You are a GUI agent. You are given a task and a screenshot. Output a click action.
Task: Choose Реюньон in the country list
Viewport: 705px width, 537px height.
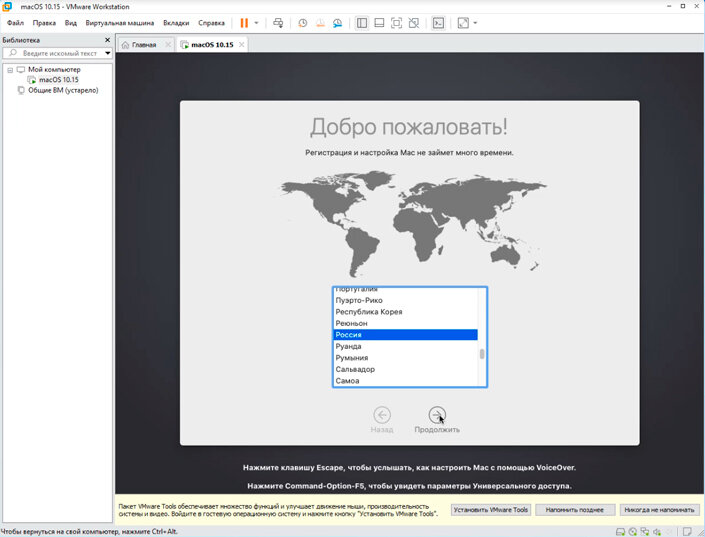tap(405, 323)
